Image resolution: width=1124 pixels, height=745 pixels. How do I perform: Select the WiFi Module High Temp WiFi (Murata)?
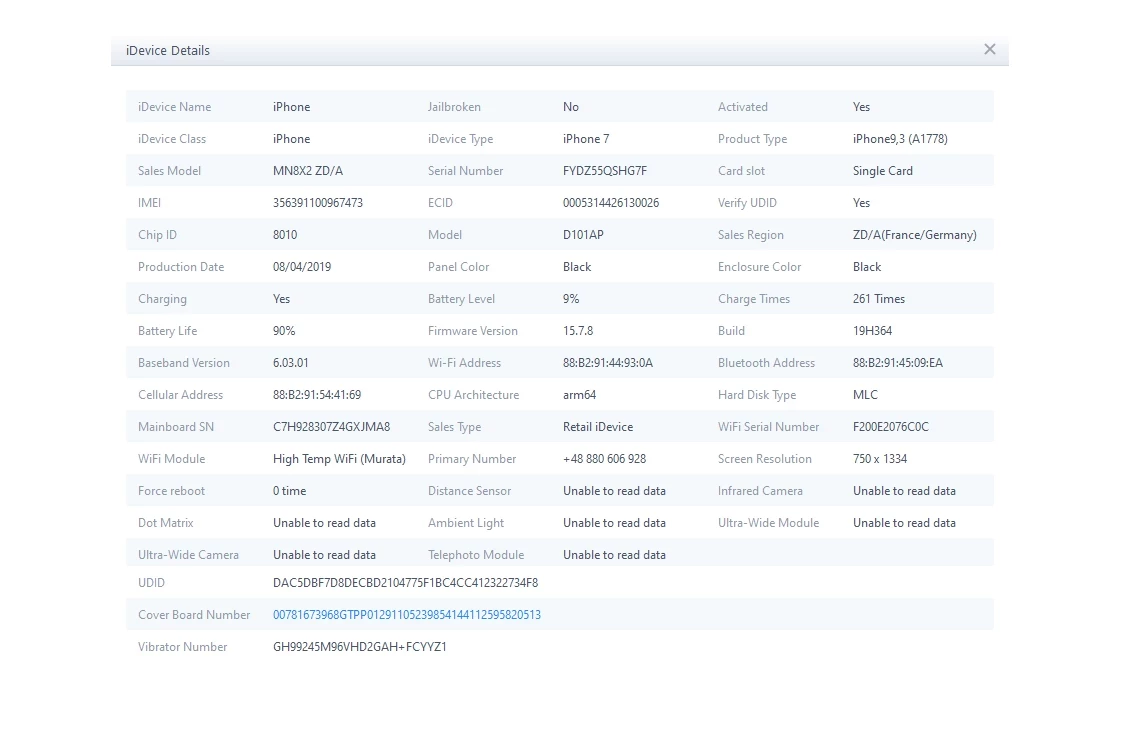coord(339,459)
